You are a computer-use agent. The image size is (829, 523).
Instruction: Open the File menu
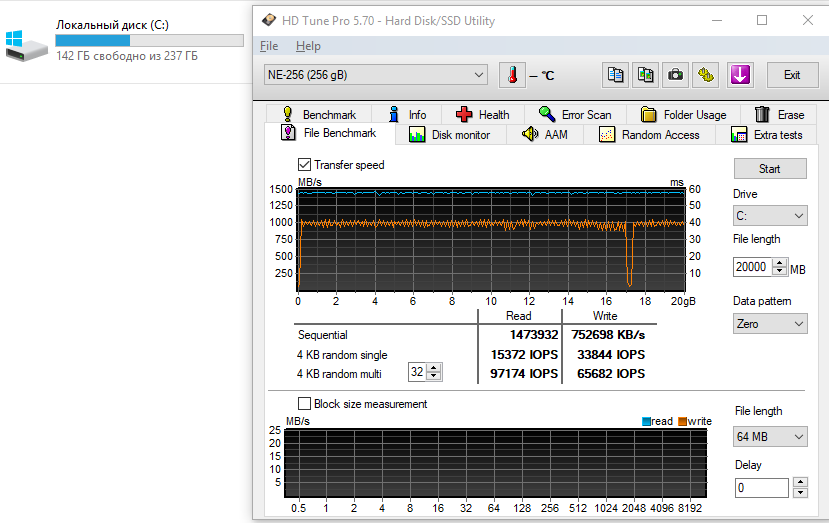click(x=269, y=46)
